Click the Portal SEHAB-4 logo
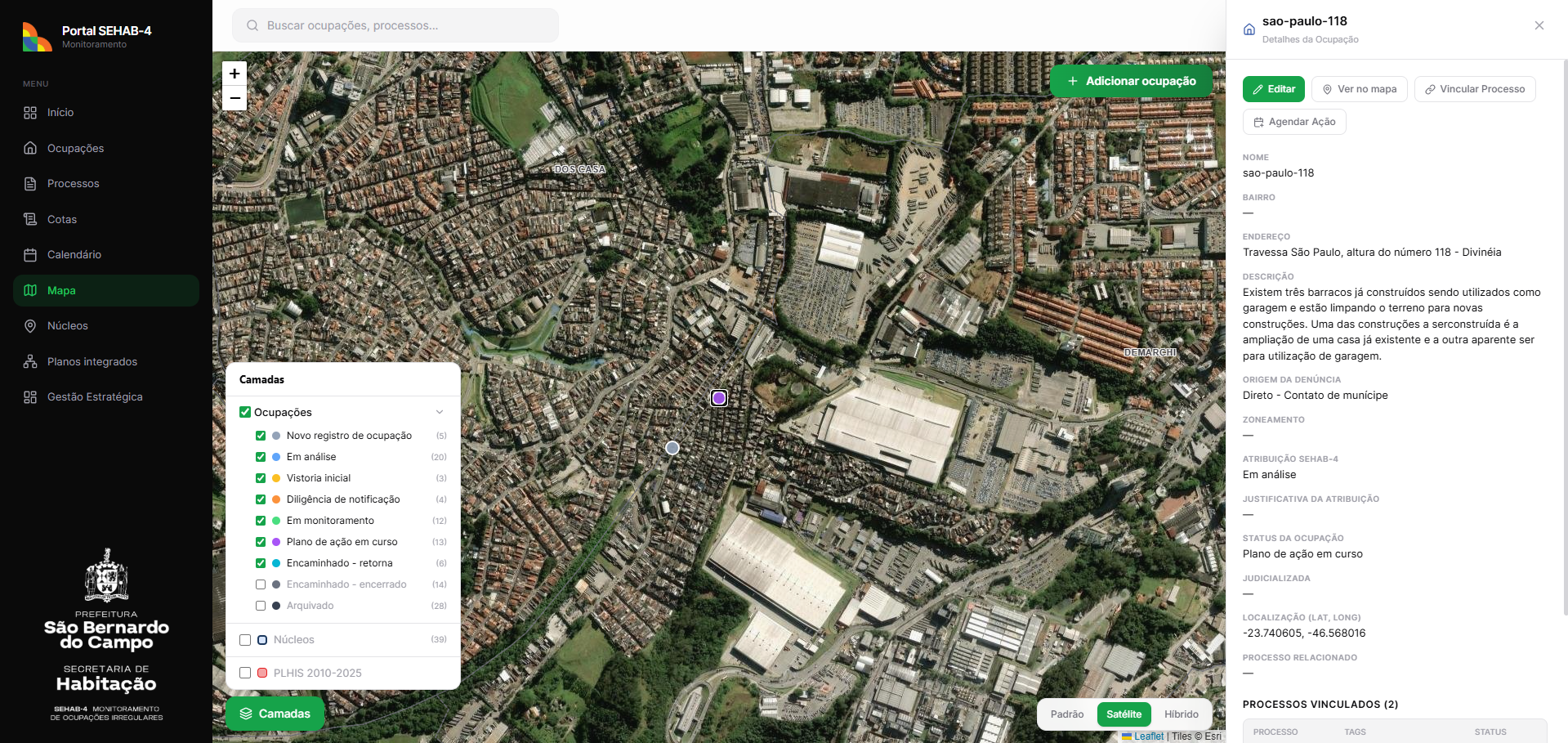1568x743 pixels. 38,37
